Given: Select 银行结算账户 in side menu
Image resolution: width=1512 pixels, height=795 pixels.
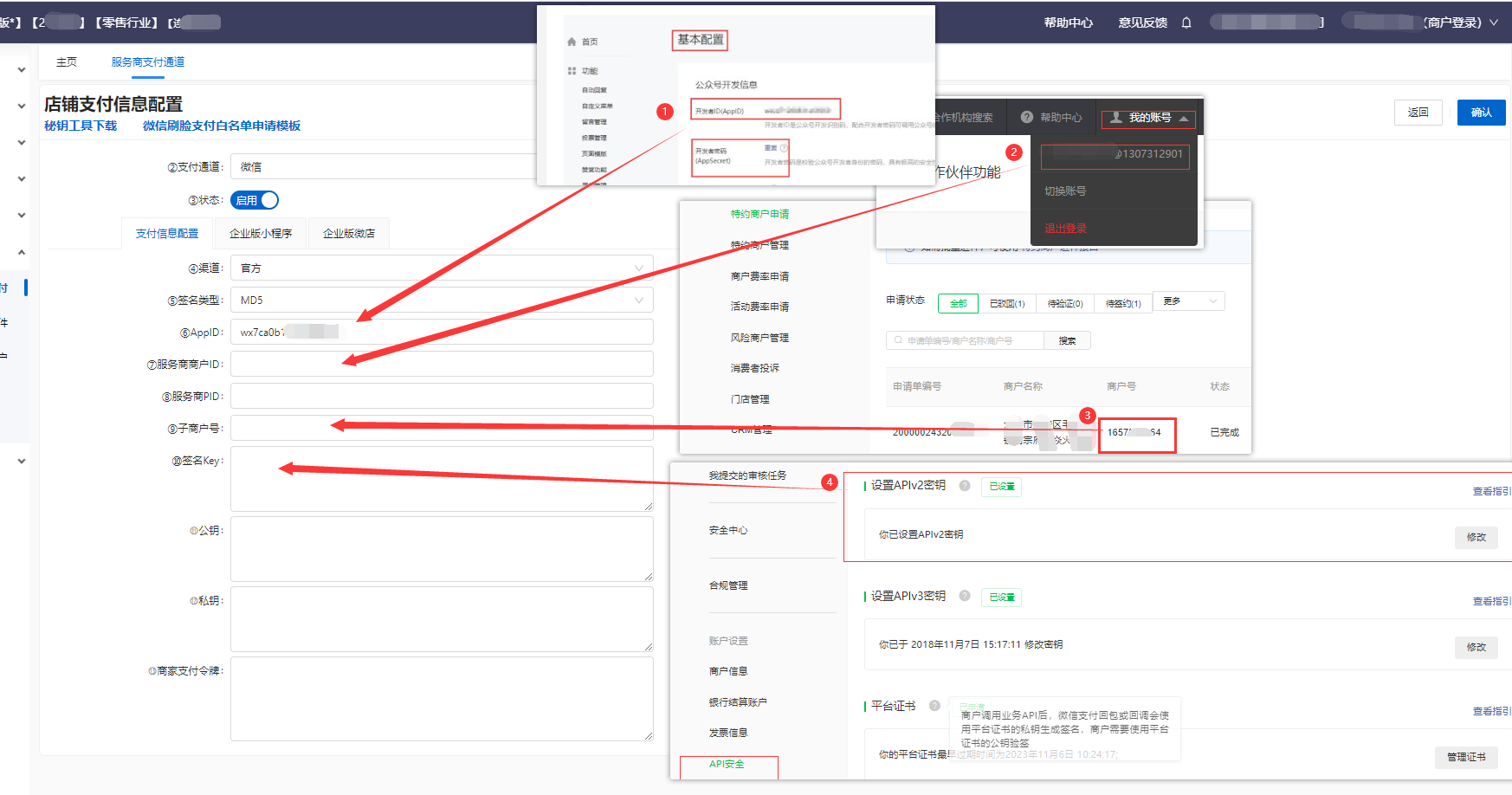Looking at the screenshot, I should tap(738, 702).
